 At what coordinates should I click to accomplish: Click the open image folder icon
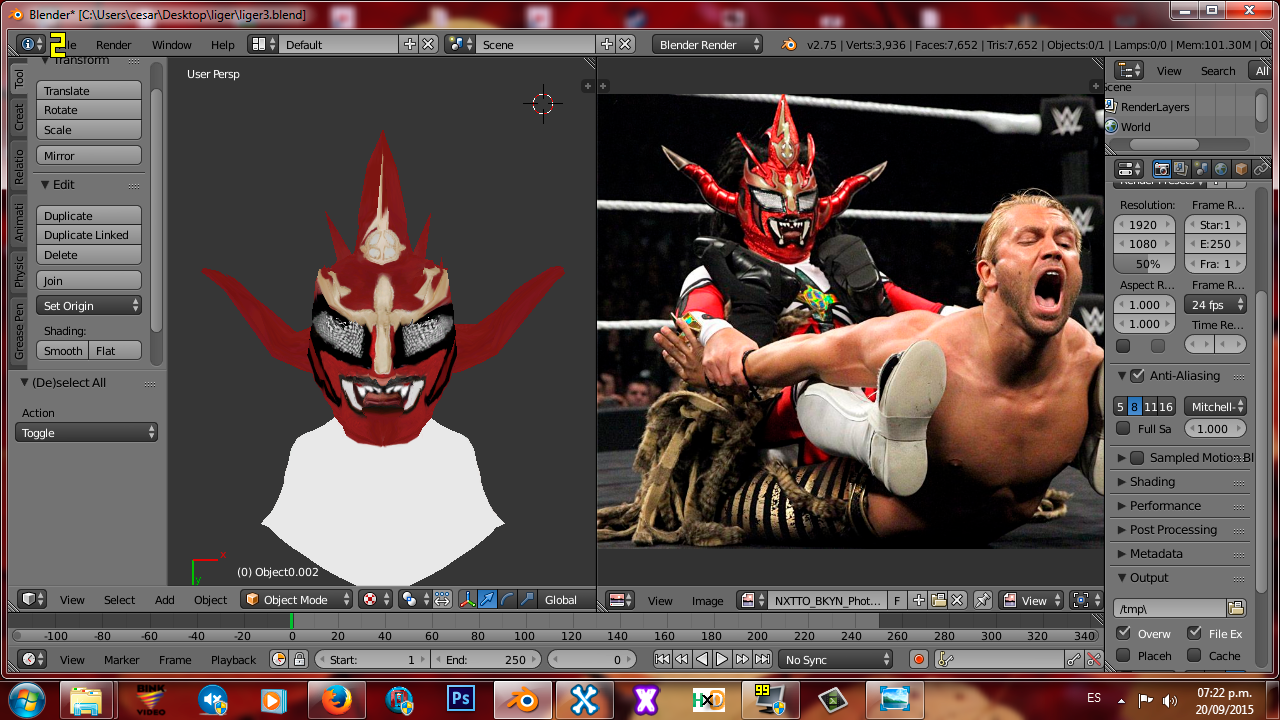point(938,600)
